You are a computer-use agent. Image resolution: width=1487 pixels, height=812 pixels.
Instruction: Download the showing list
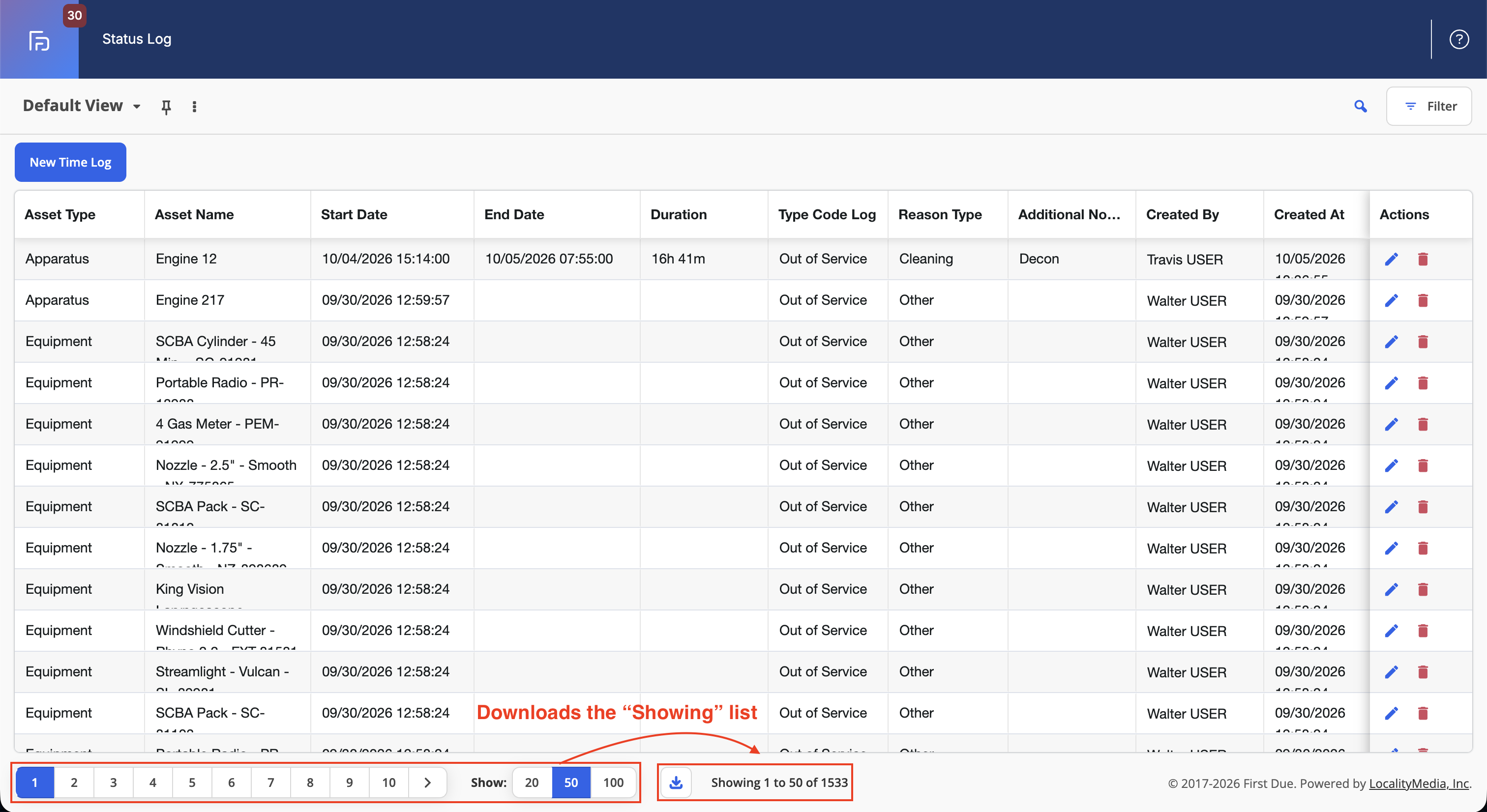[x=676, y=783]
